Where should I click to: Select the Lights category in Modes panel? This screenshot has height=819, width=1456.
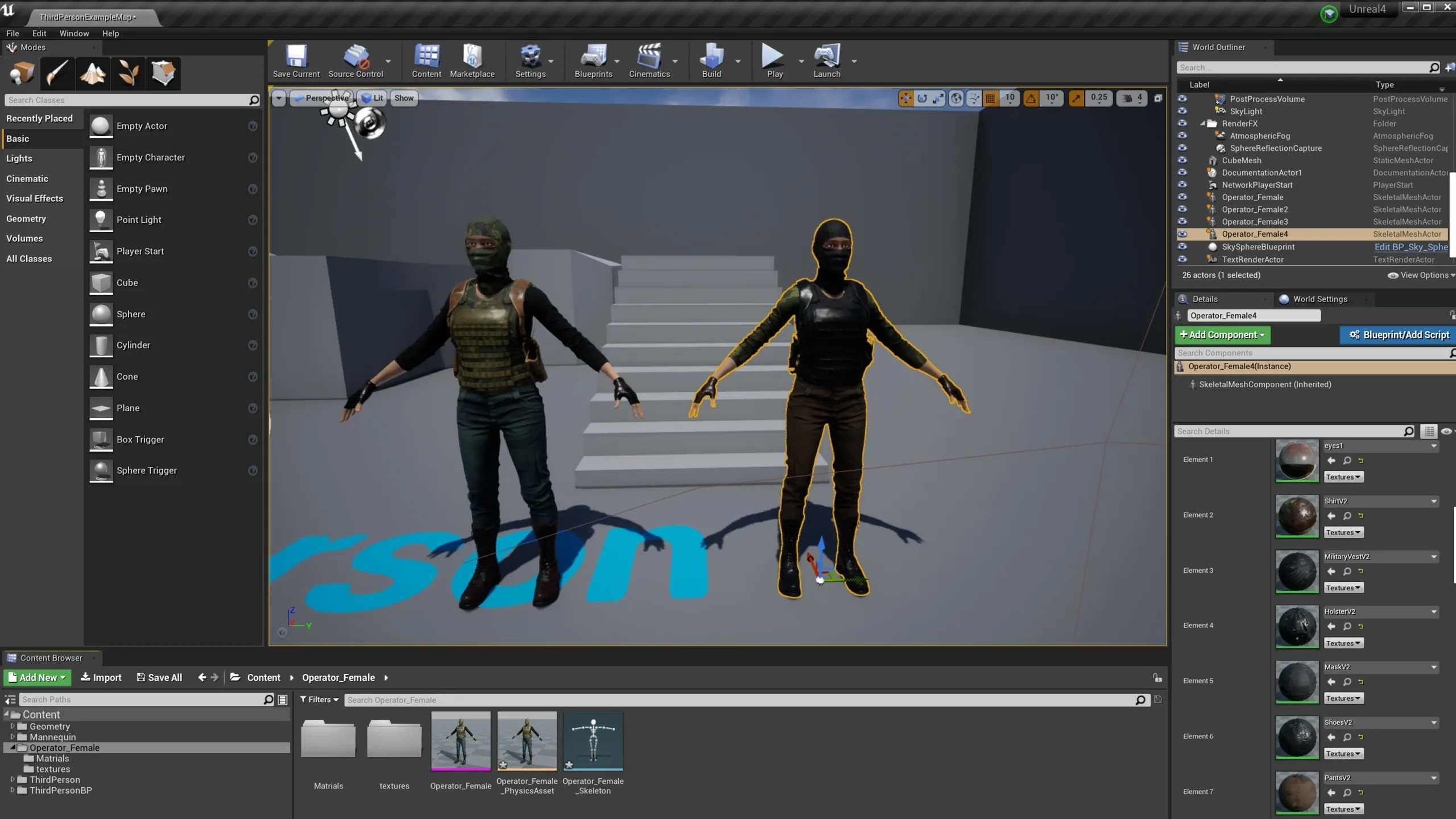19,159
